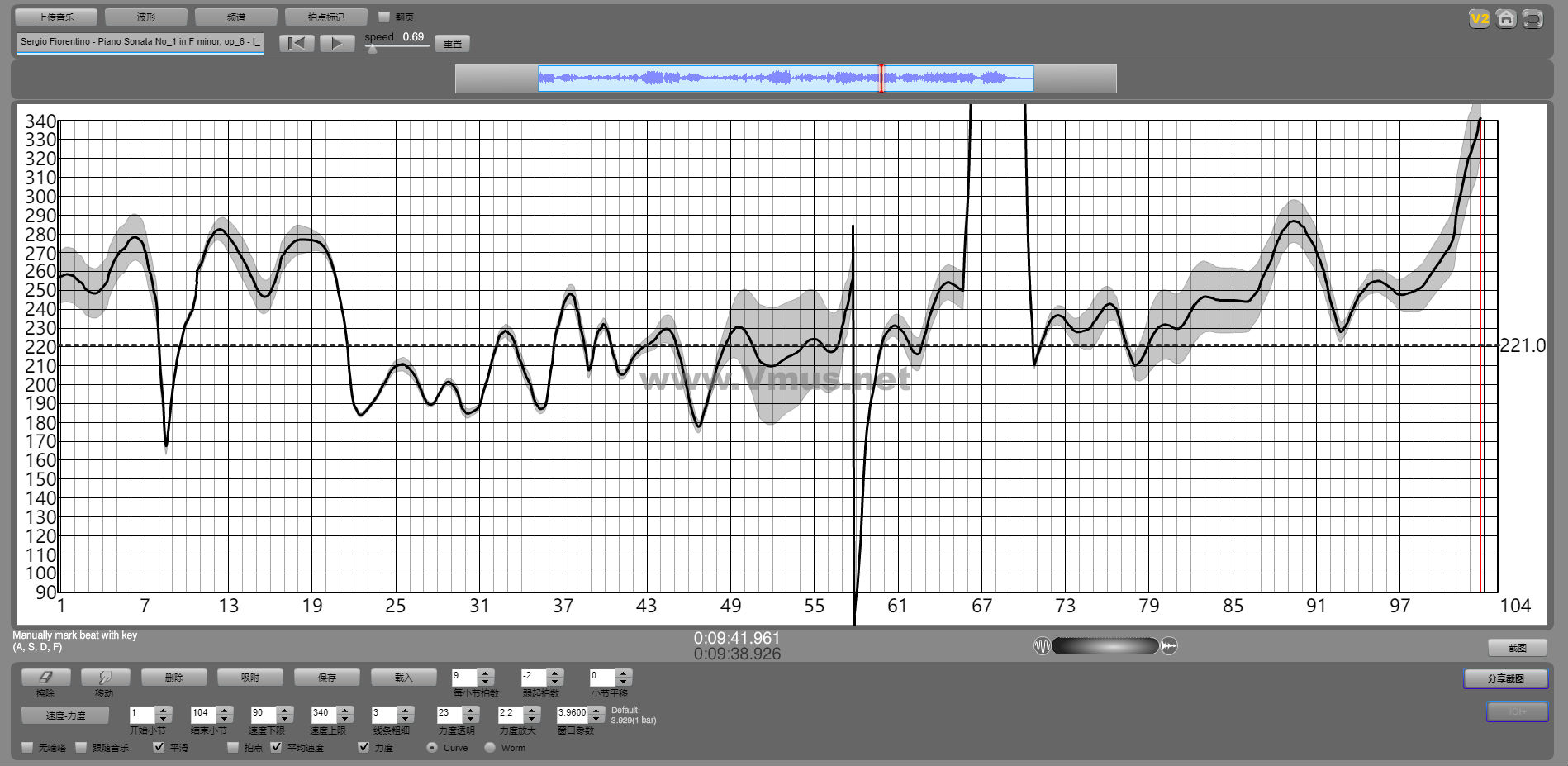Switch to the 波形 waveform view

[146, 17]
